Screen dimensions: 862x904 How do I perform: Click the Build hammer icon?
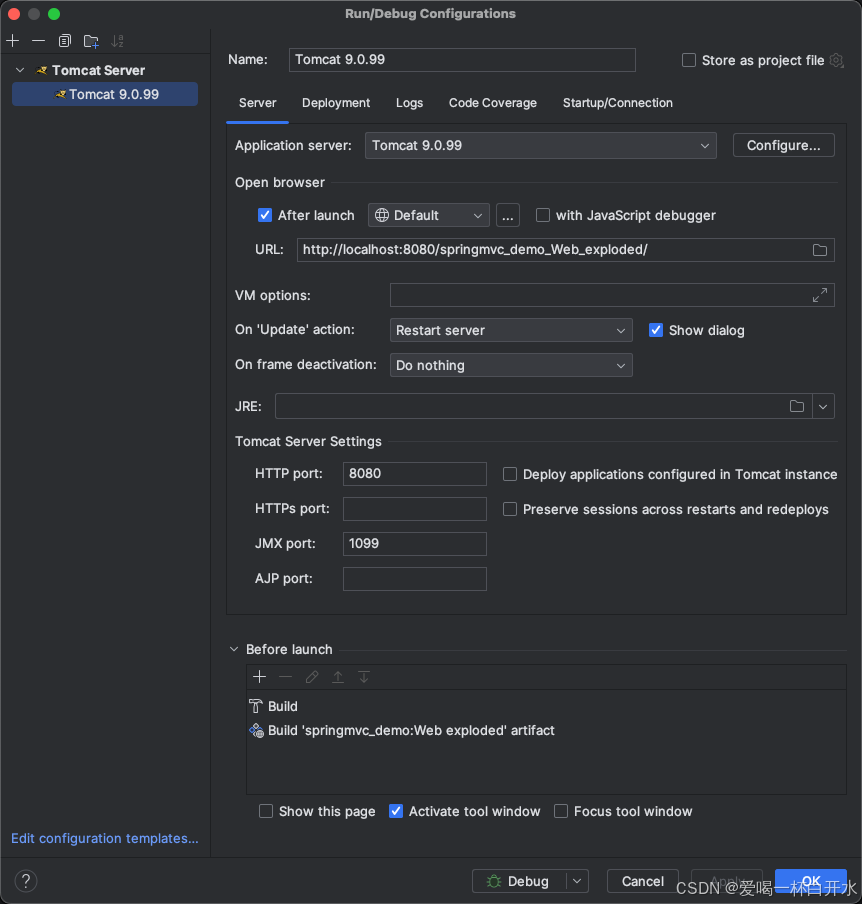tap(255, 706)
